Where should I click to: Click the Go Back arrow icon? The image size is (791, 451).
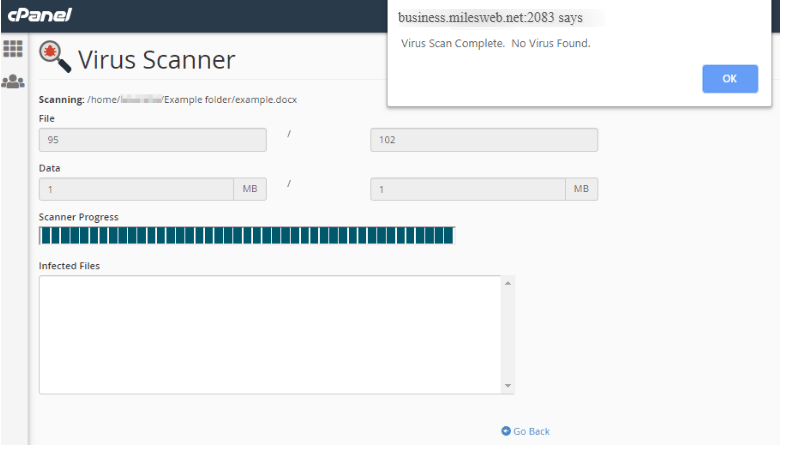(506, 431)
